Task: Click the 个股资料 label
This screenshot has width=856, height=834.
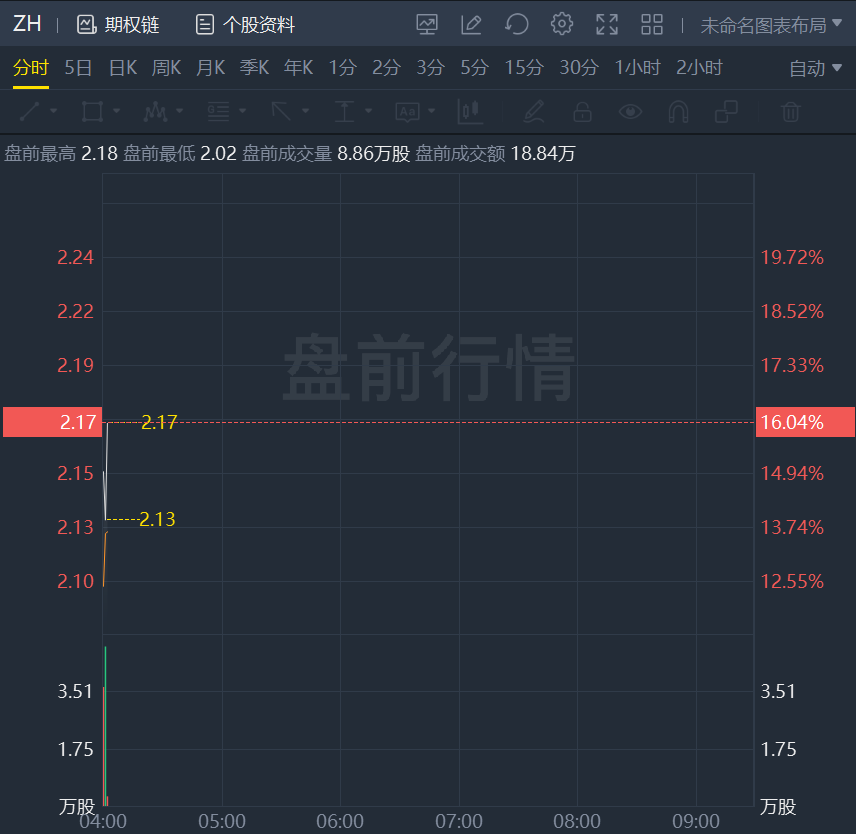Action: click(259, 25)
